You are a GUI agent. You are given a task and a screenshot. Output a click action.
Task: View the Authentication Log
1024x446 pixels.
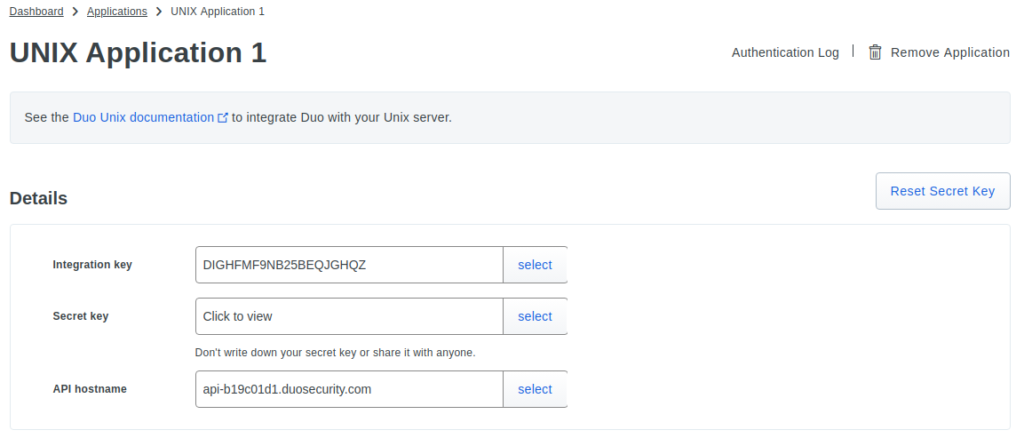[x=785, y=52]
